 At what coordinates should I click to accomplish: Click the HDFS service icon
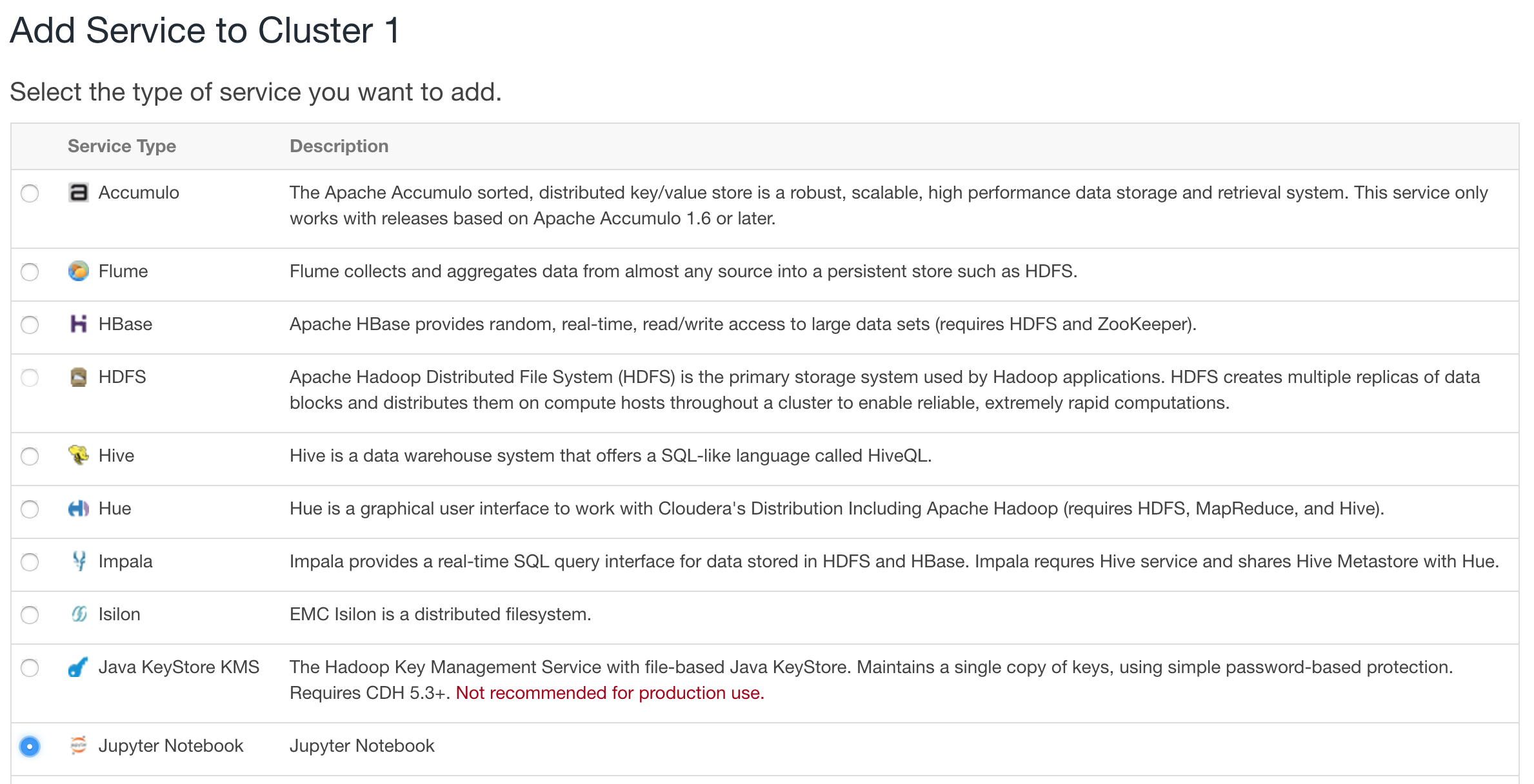tap(77, 377)
